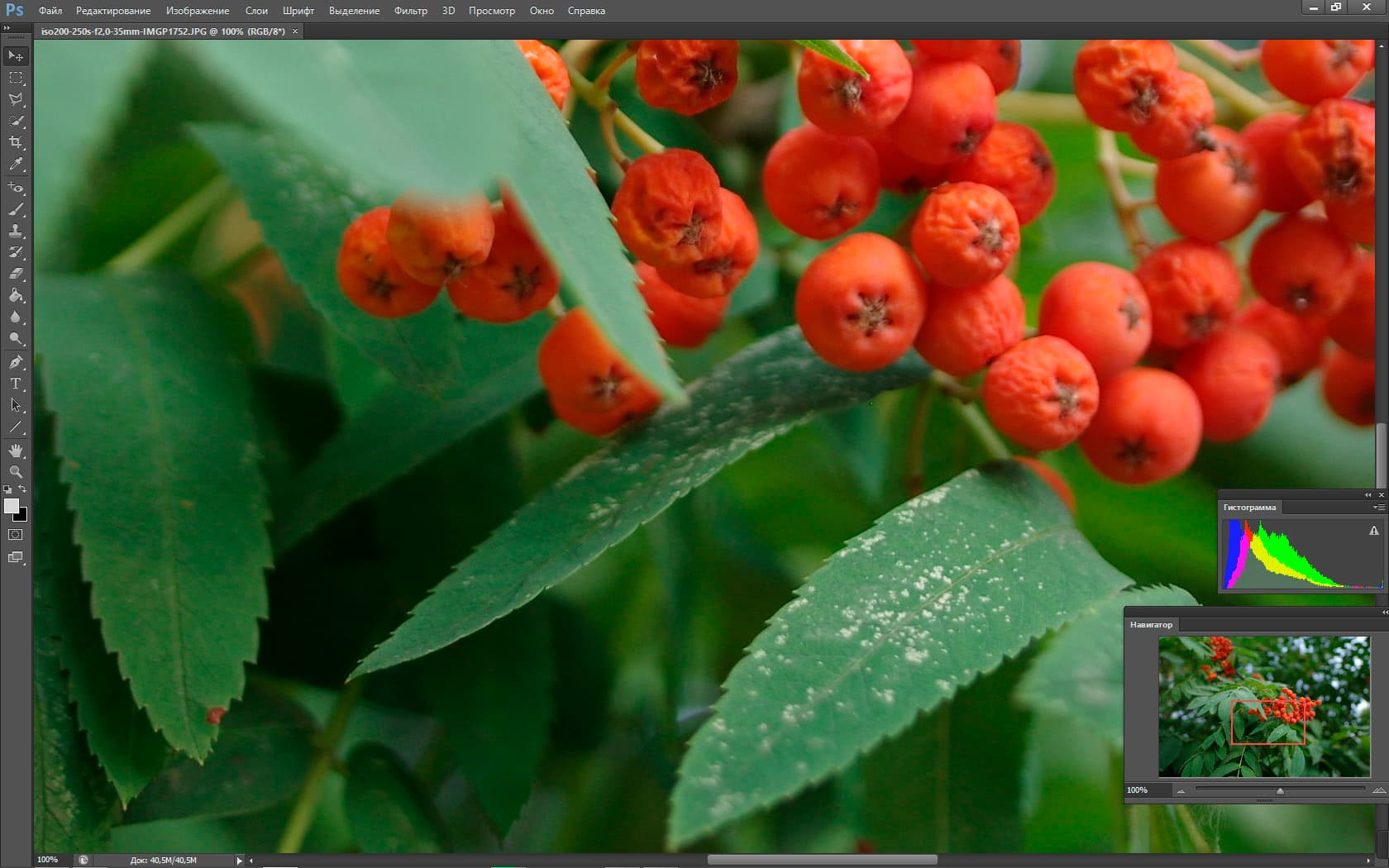Select the Paint Bucket tool
Image resolution: width=1389 pixels, height=868 pixels.
tap(16, 295)
